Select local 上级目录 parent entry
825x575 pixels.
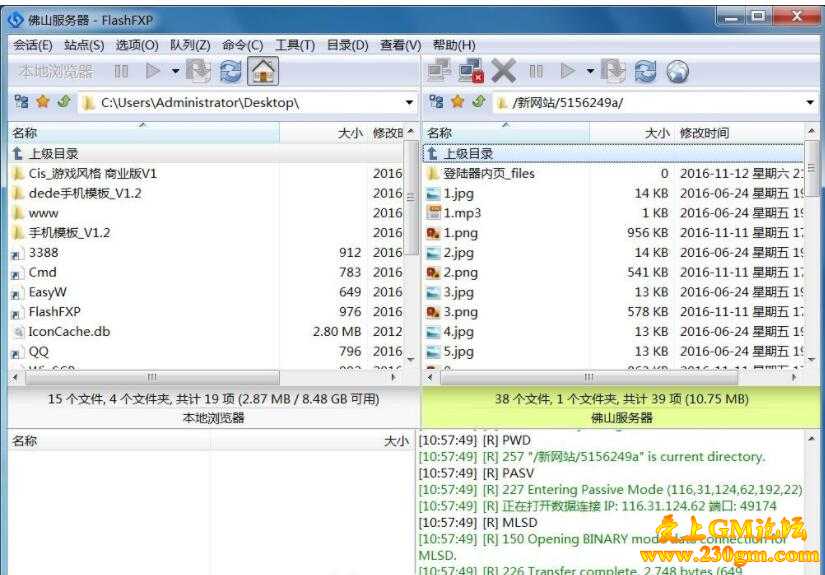click(206, 154)
